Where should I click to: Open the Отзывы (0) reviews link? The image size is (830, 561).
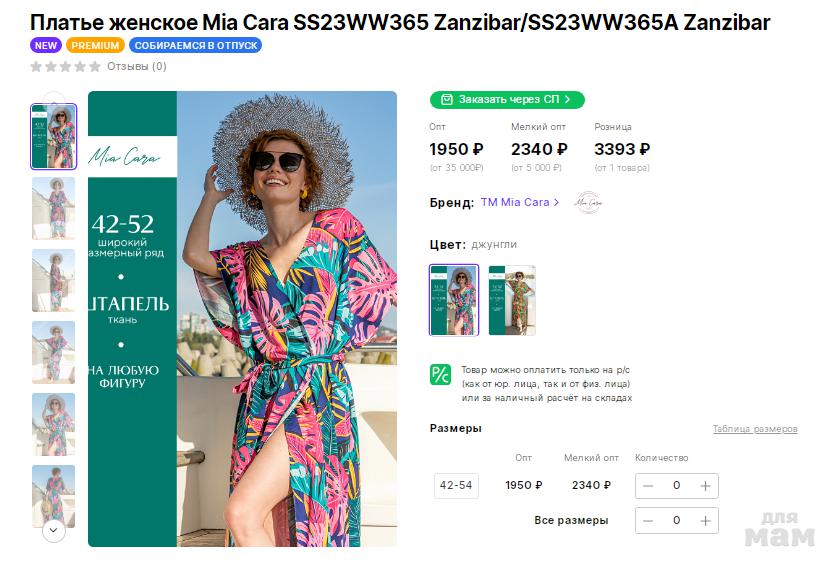[137, 67]
